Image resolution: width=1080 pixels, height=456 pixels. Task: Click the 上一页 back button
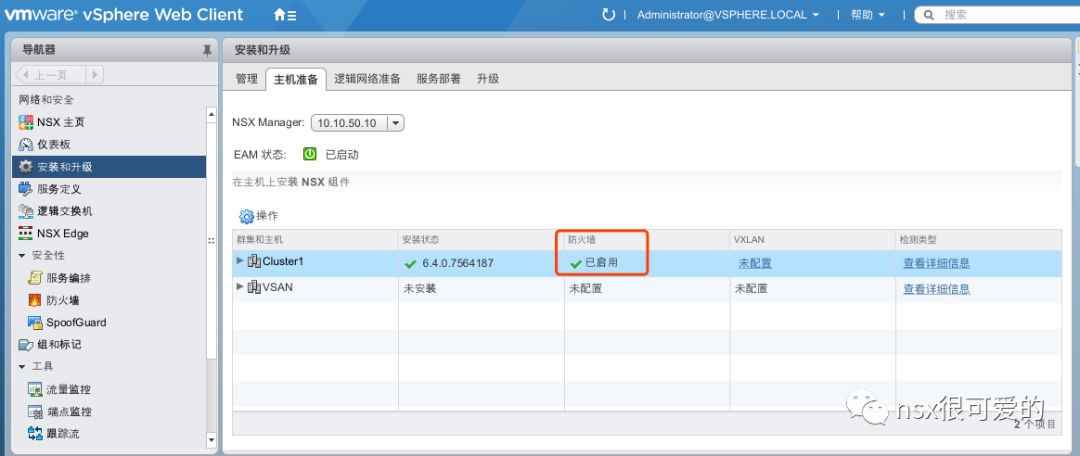pyautogui.click(x=50, y=74)
